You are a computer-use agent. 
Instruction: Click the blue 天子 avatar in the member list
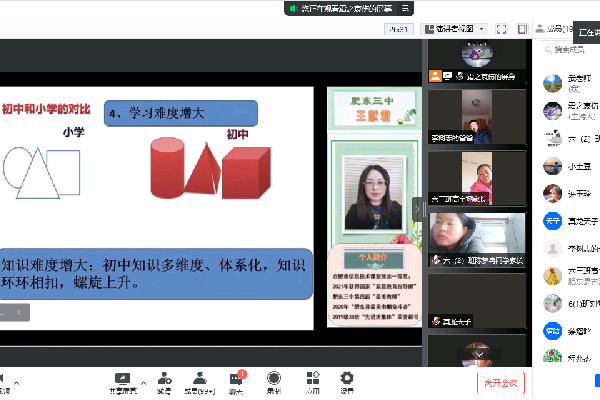pos(553,221)
